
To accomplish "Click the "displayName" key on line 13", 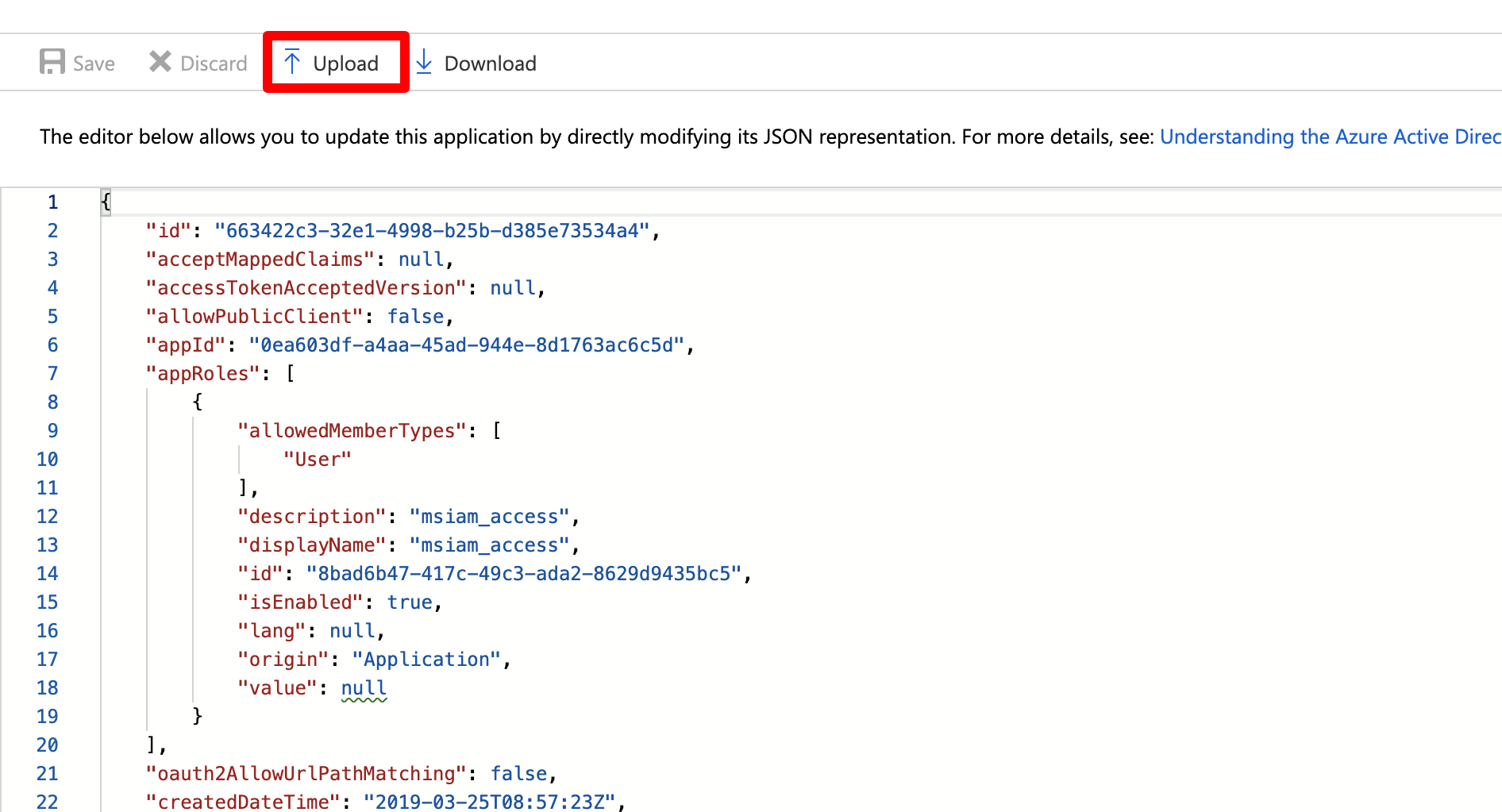I will (x=312, y=545).
